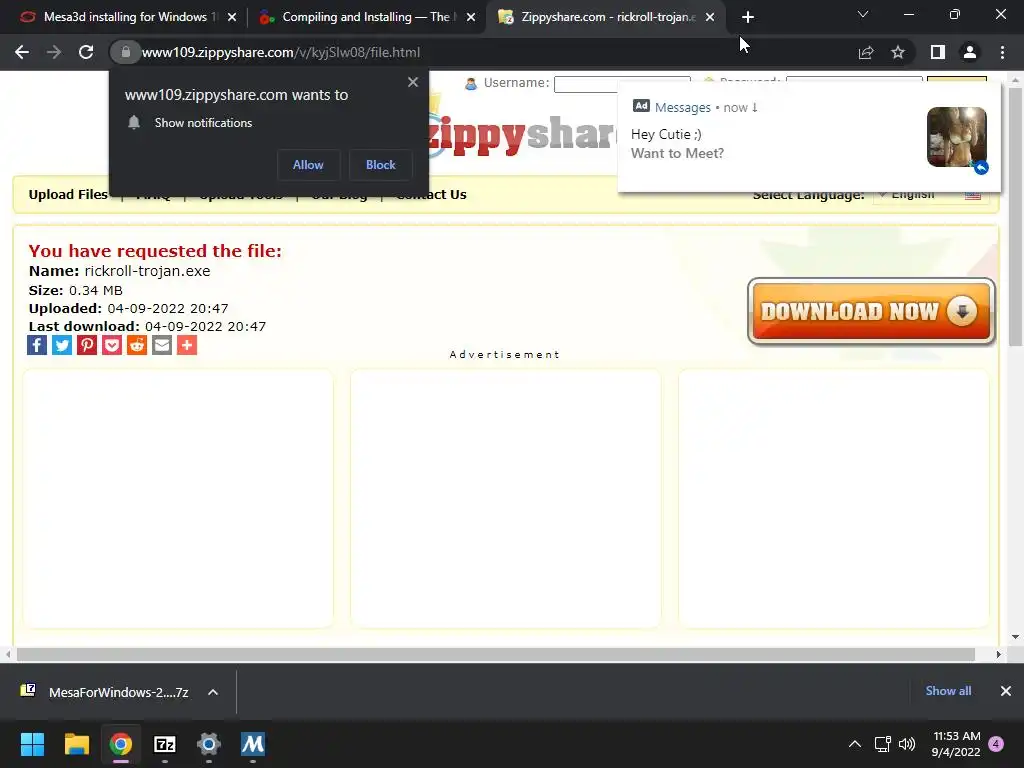1024x768 pixels.
Task: Click the horizontal scrollbar thumb
Action: click(496, 654)
